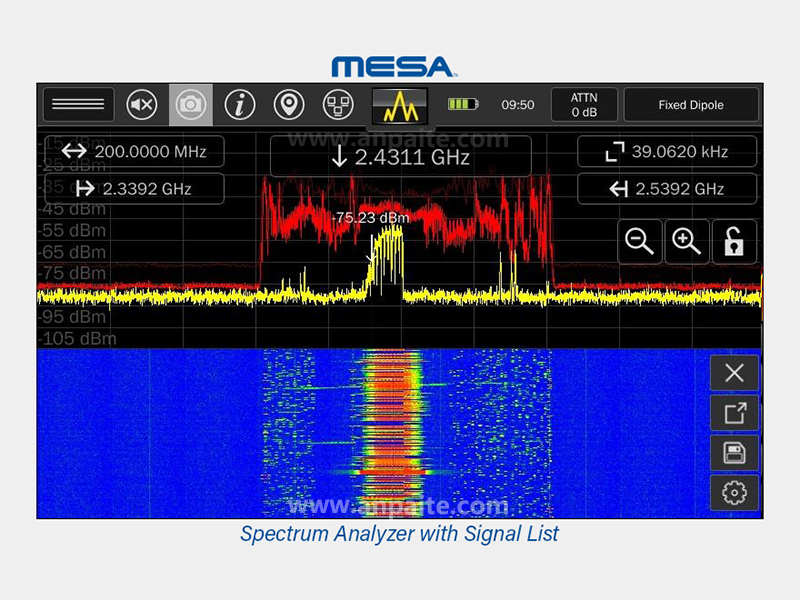This screenshot has height=600, width=800.
Task: Change the Fixed Dipole antenna selection
Action: pos(690,104)
